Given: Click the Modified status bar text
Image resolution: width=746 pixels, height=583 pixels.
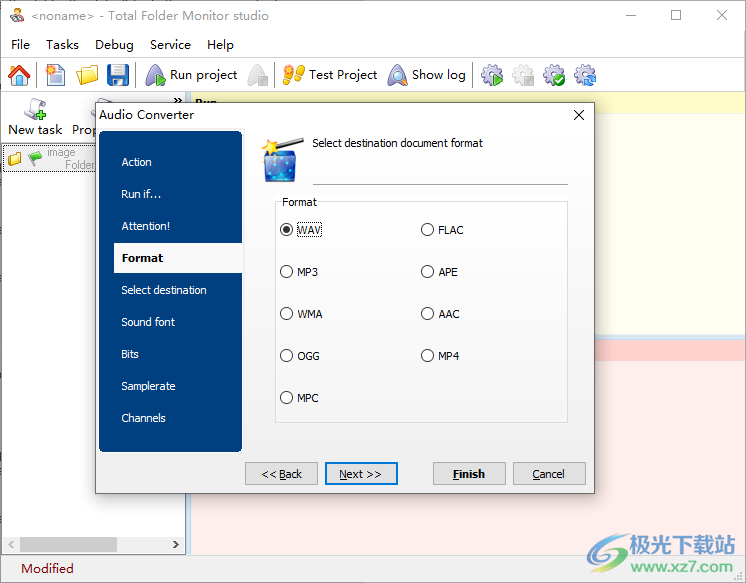Looking at the screenshot, I should click(x=47, y=569).
